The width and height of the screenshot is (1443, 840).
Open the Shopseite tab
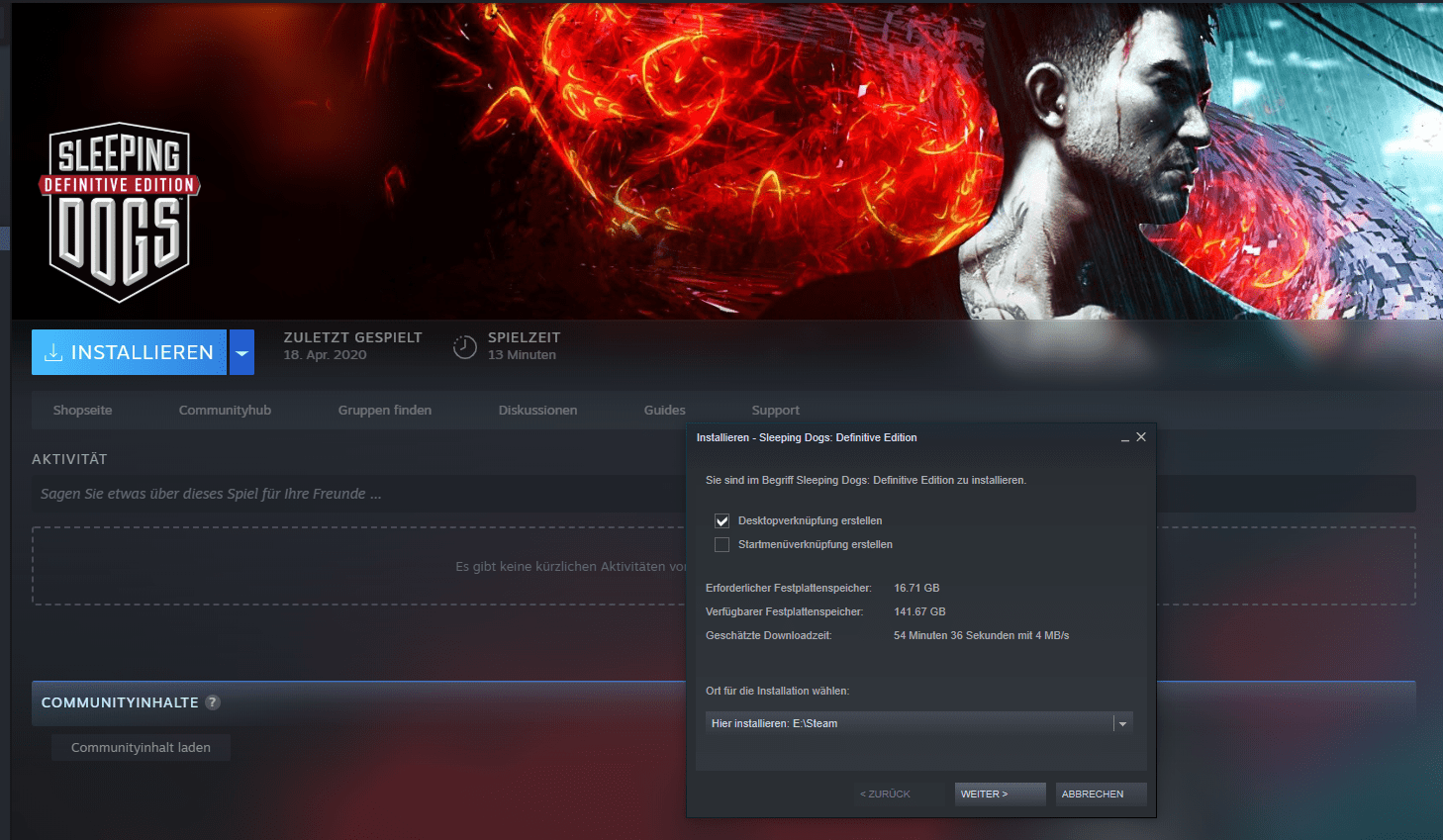coord(82,410)
